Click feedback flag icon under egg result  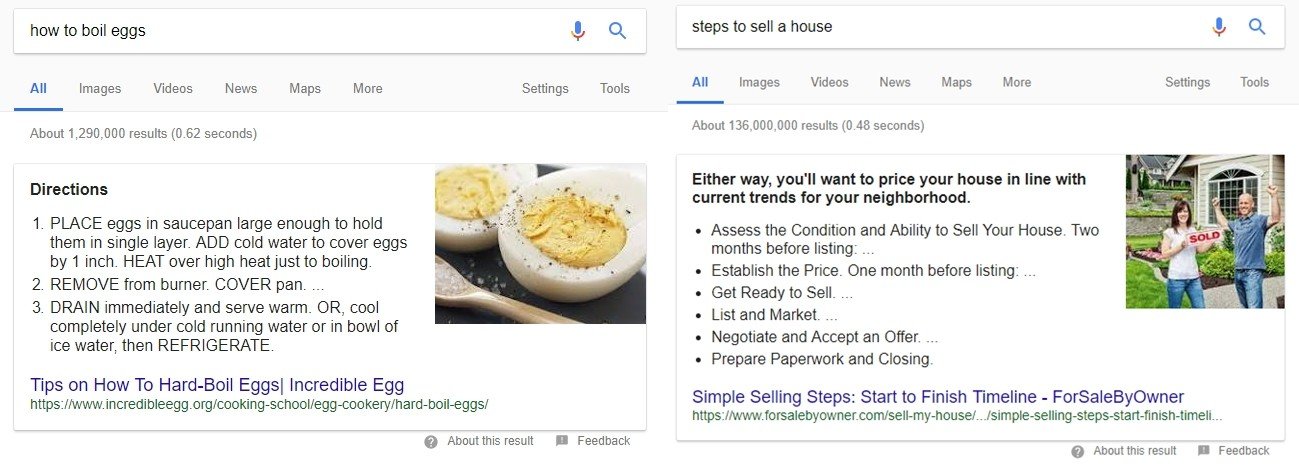[x=562, y=441]
